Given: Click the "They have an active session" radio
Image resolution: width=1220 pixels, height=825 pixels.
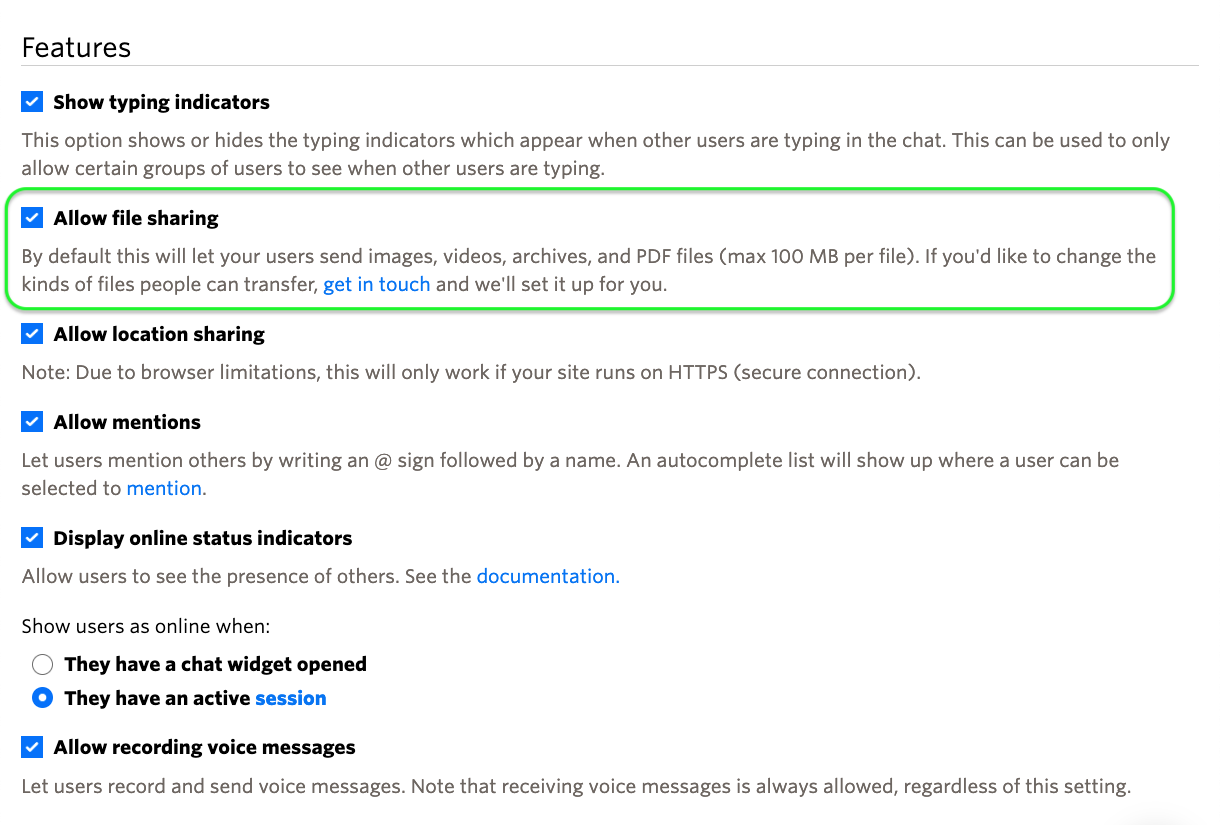Looking at the screenshot, I should 42,697.
